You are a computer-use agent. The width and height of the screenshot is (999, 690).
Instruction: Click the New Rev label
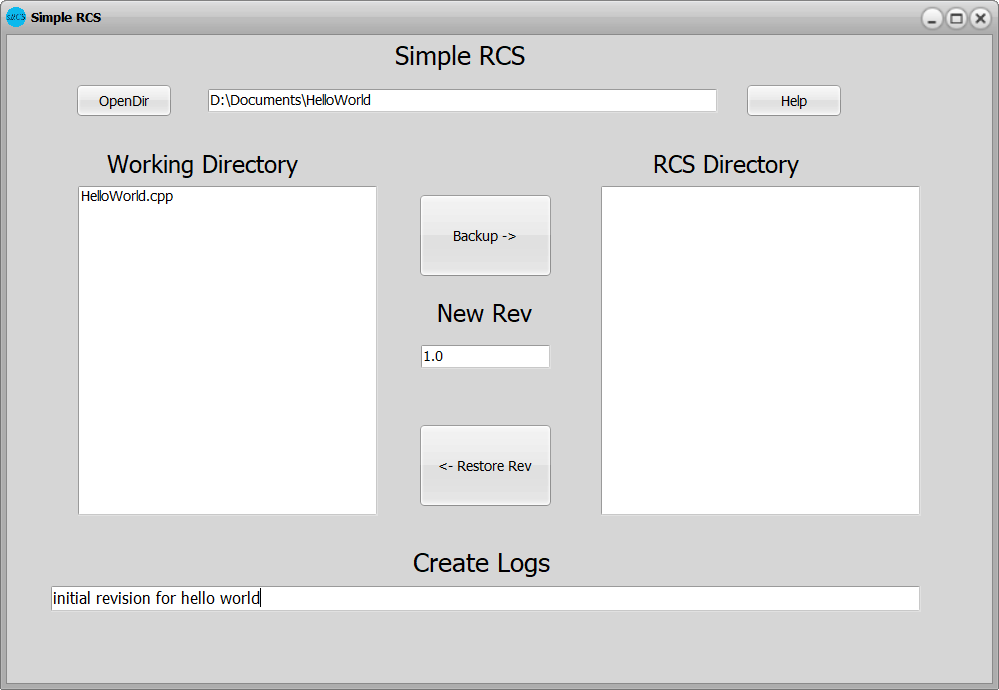(x=484, y=314)
